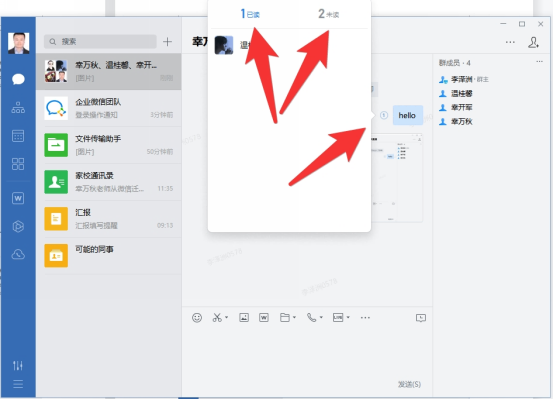Switch to the 未读 (unread) tab
554x399 pixels.
(x=329, y=14)
